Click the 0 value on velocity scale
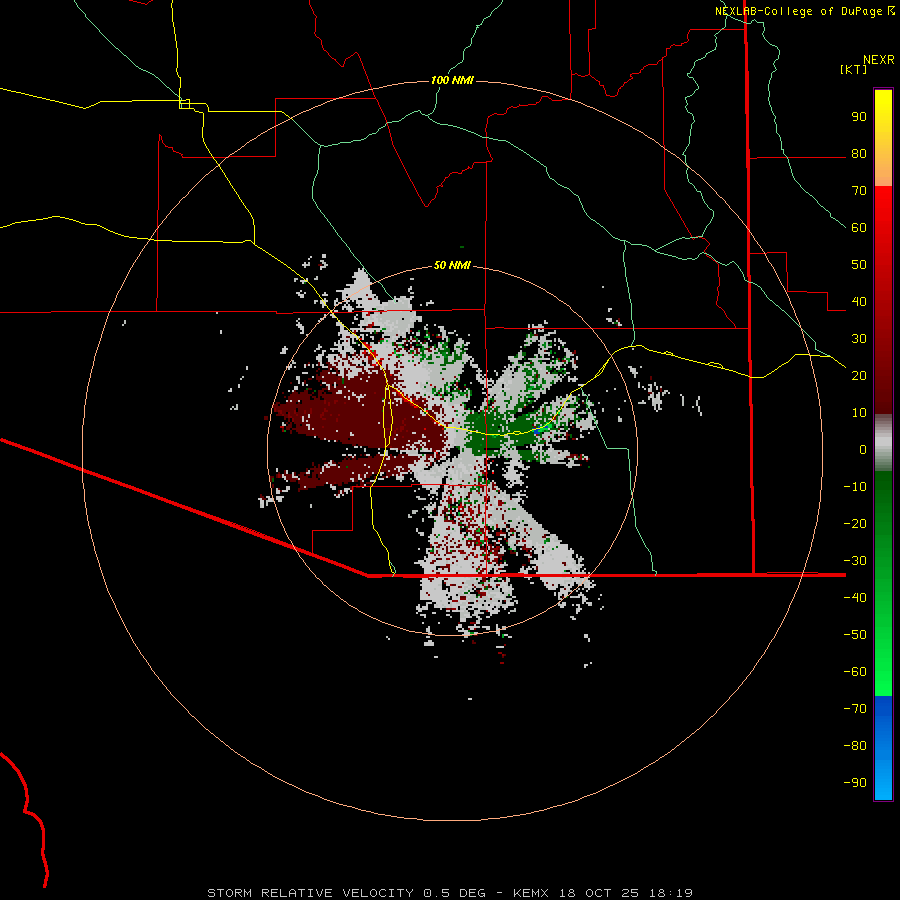900x900 pixels. pyautogui.click(x=863, y=450)
